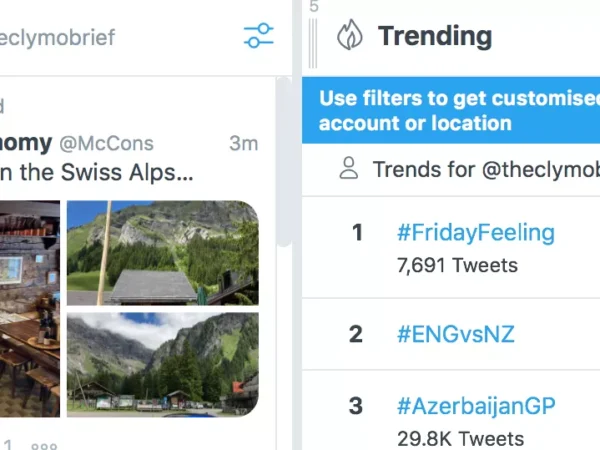This screenshot has width=600, height=450.
Task: Open the top-right mountain chalet photo
Action: (x=162, y=252)
